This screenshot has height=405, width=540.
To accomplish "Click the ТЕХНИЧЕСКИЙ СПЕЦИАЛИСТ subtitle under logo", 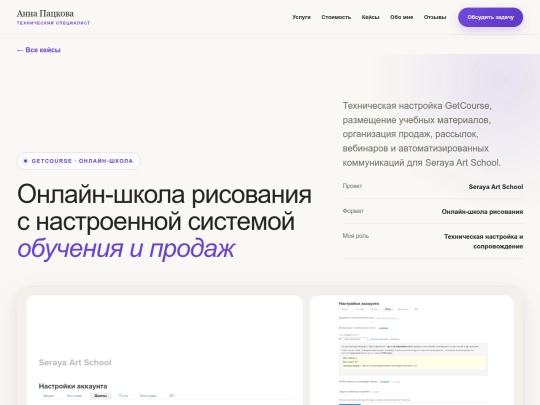I will coord(53,23).
